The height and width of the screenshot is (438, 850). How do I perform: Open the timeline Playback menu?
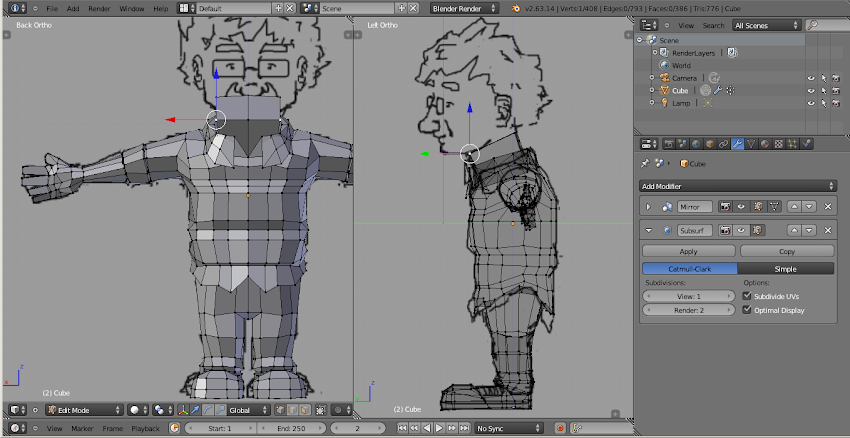click(145, 428)
